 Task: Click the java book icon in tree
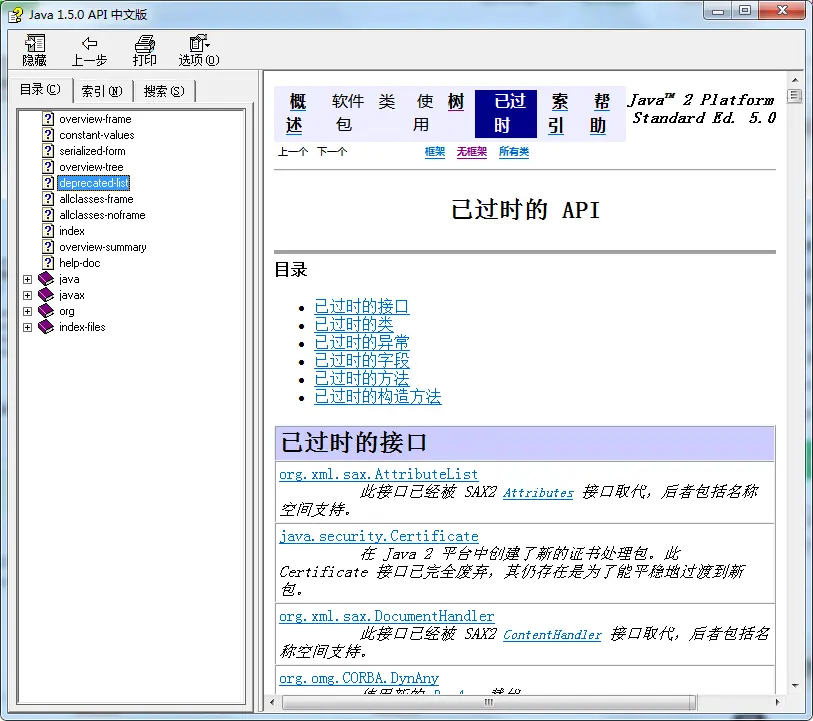pyautogui.click(x=46, y=279)
